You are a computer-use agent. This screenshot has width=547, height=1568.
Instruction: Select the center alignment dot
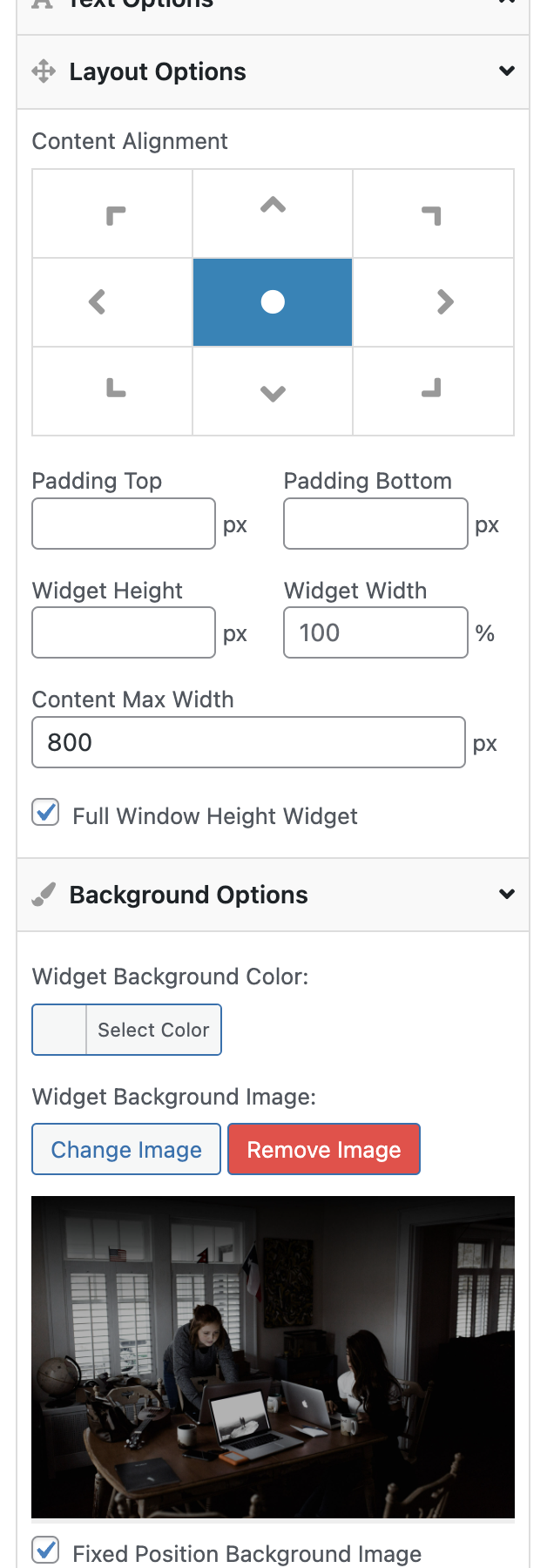point(273,302)
